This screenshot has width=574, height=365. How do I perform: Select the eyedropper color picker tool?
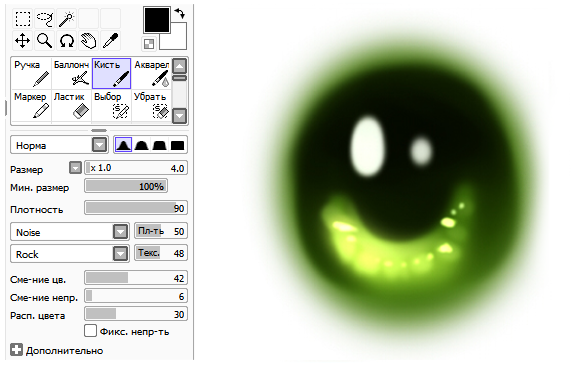coord(111,41)
